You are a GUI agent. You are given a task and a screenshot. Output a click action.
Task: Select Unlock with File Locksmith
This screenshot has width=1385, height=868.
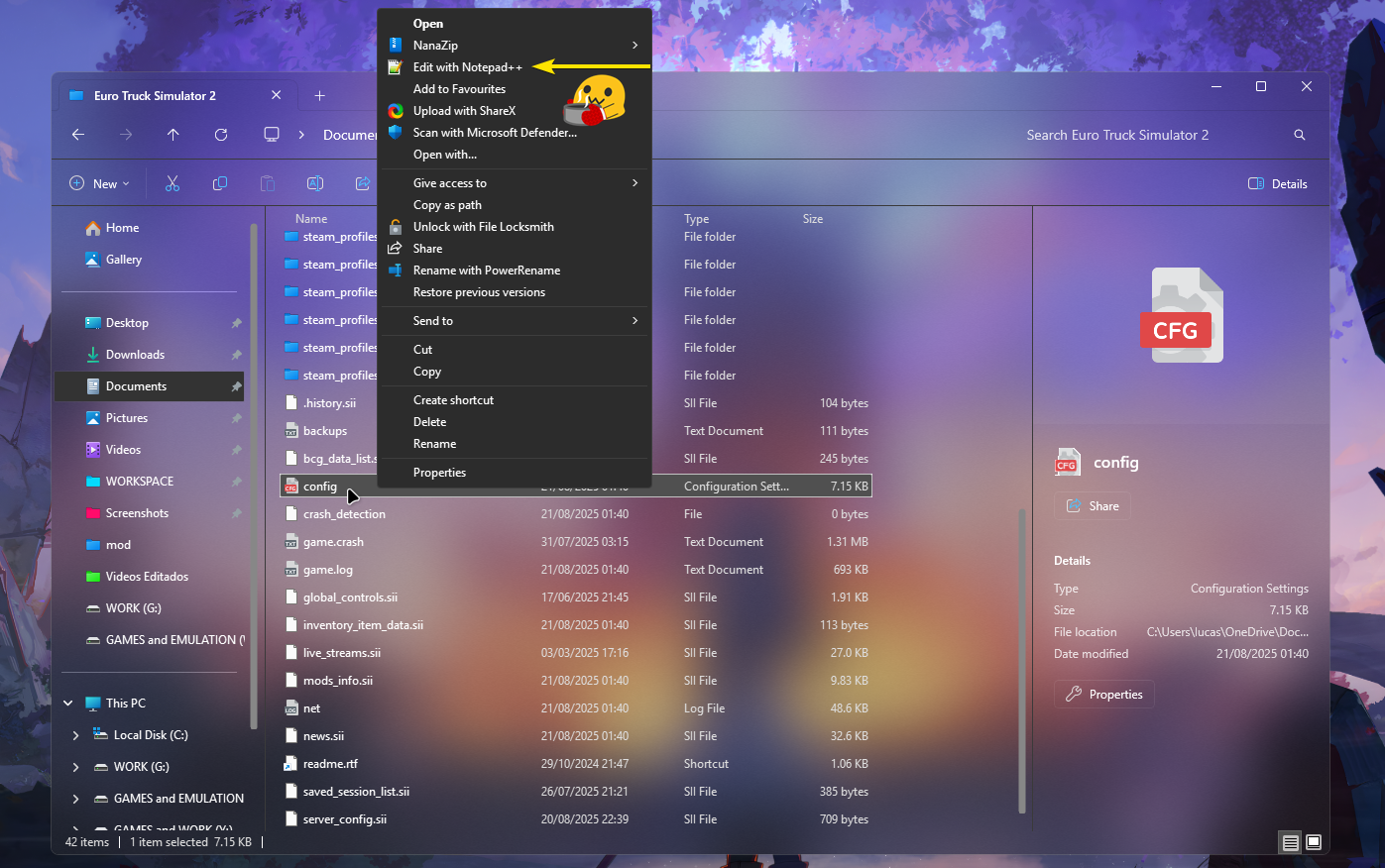point(515,227)
